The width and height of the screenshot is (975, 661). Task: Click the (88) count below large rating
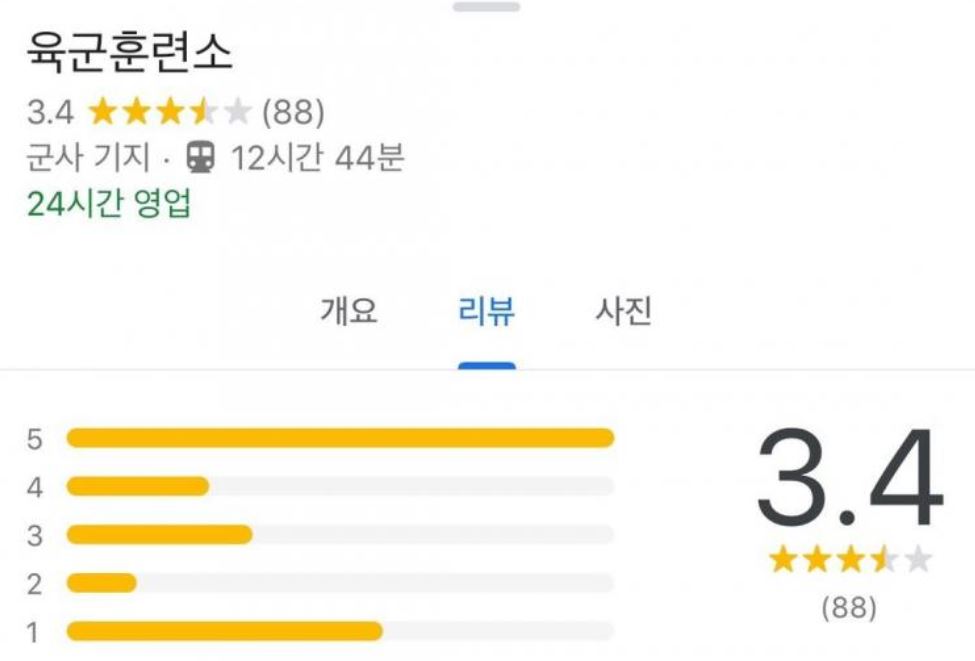pyautogui.click(x=849, y=607)
